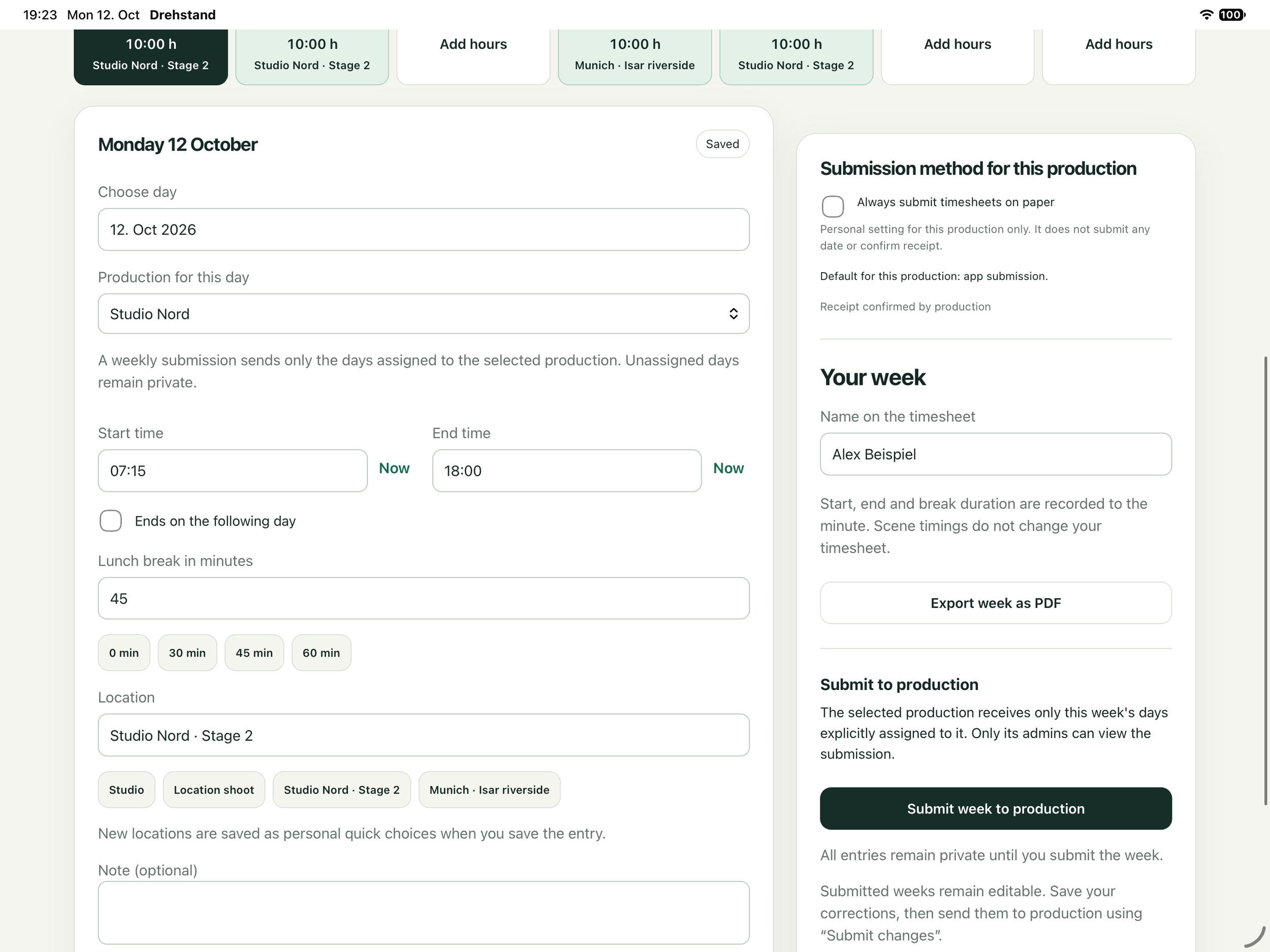Focus the 'Lunch break in minutes' field
The image size is (1270, 952).
click(x=423, y=599)
